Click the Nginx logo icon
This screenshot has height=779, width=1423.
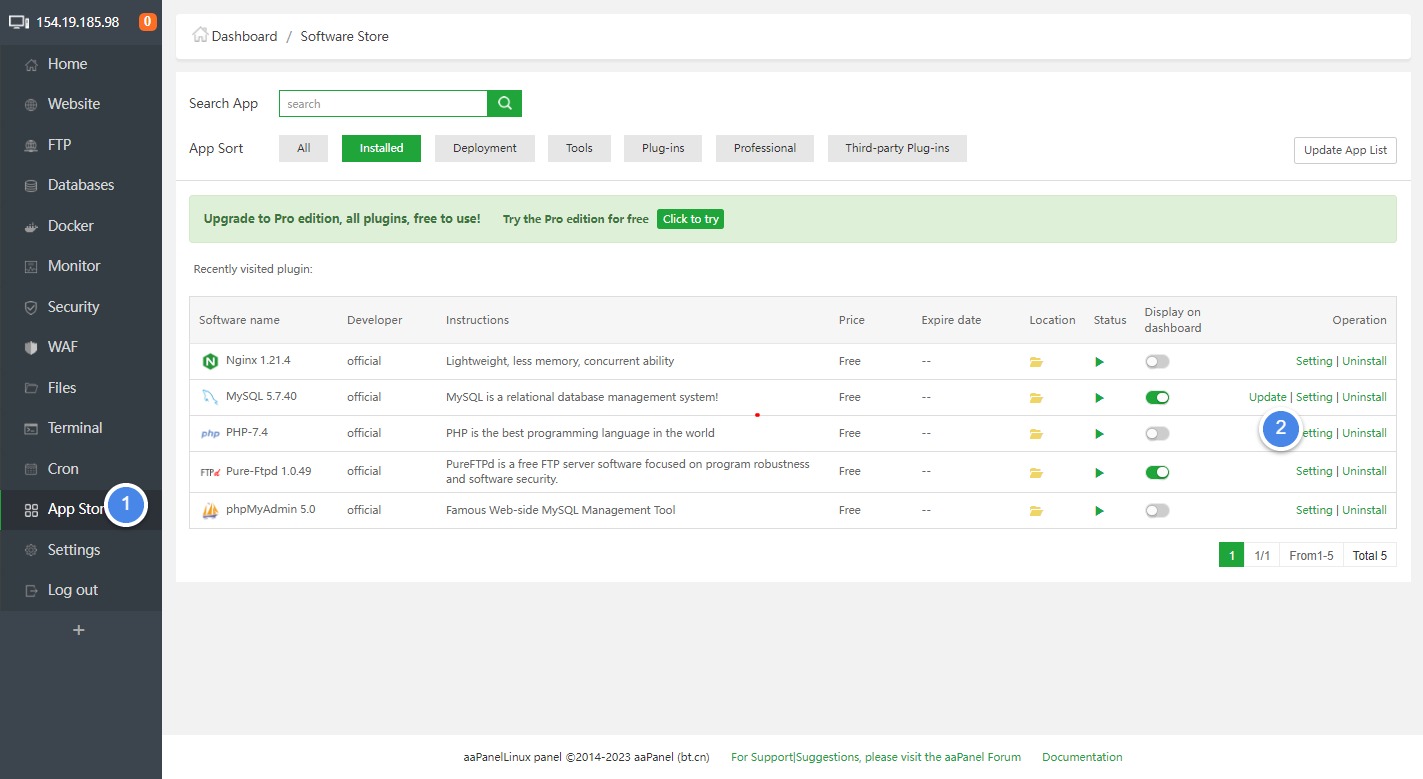(x=210, y=361)
